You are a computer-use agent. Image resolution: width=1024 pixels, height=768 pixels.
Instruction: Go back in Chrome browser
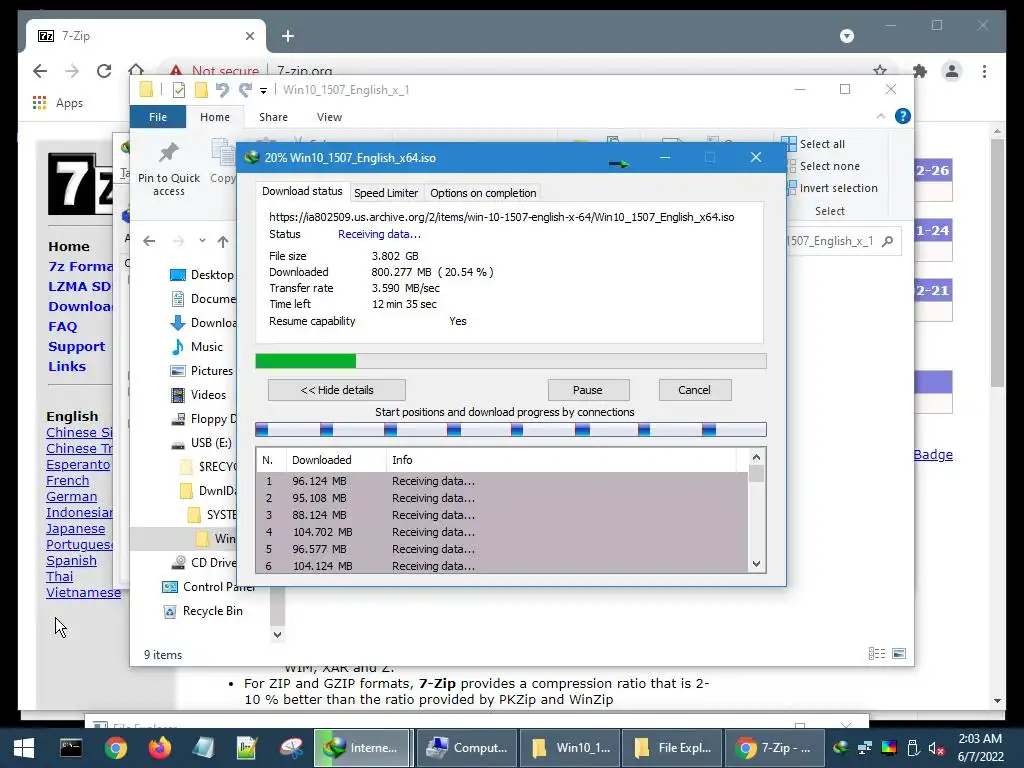point(40,71)
